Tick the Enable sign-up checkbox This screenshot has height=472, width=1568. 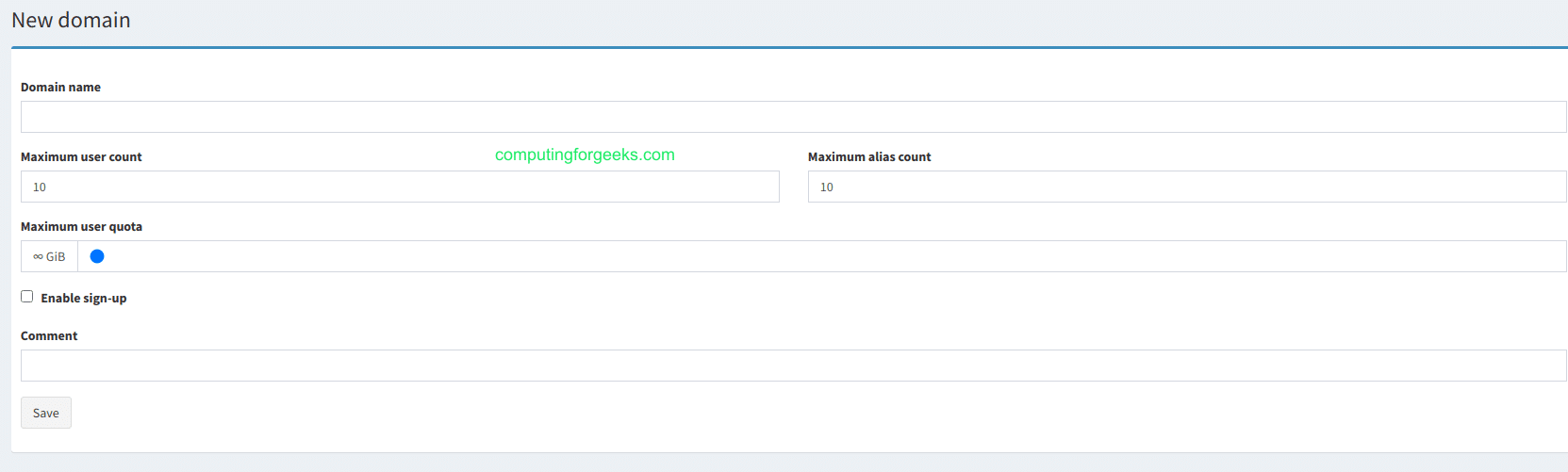(x=27, y=297)
